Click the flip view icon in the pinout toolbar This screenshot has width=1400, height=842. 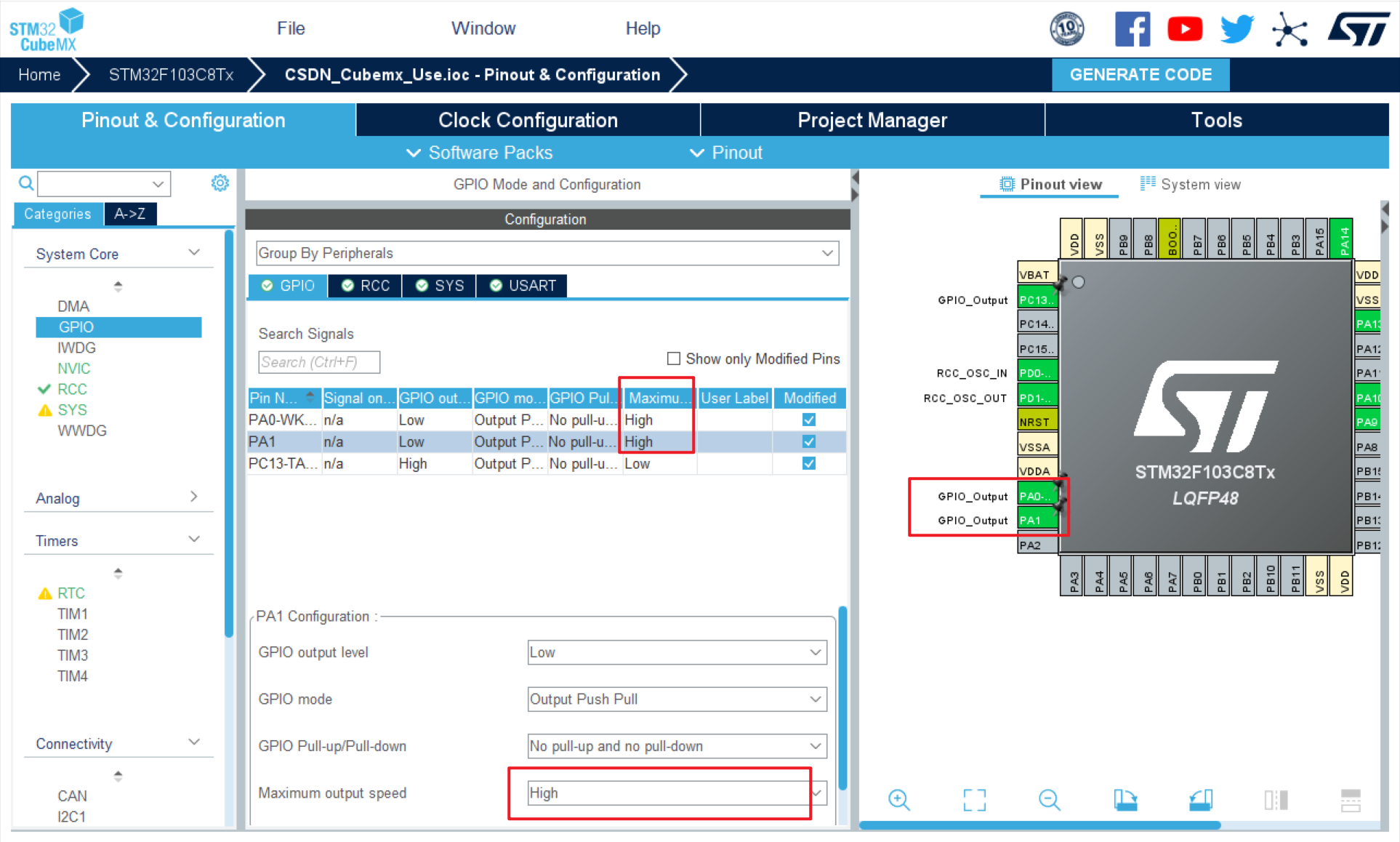tap(1276, 800)
